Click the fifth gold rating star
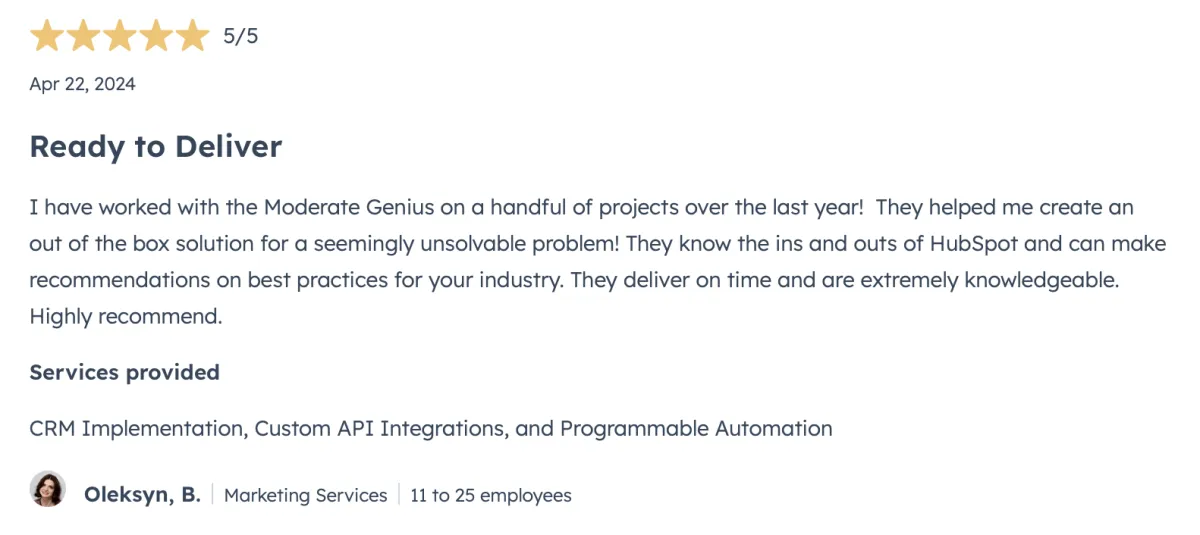Screen dimensions: 1200x535 pos(191,36)
